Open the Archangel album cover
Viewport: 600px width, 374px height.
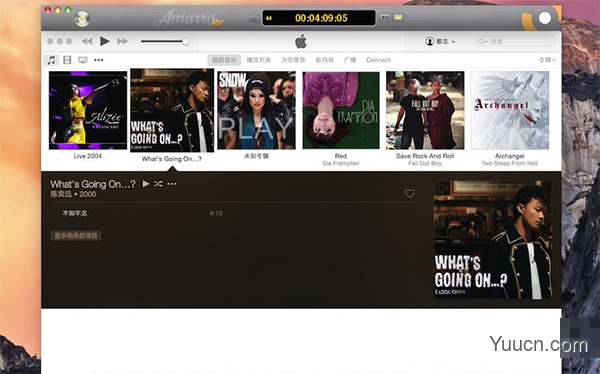[510, 110]
